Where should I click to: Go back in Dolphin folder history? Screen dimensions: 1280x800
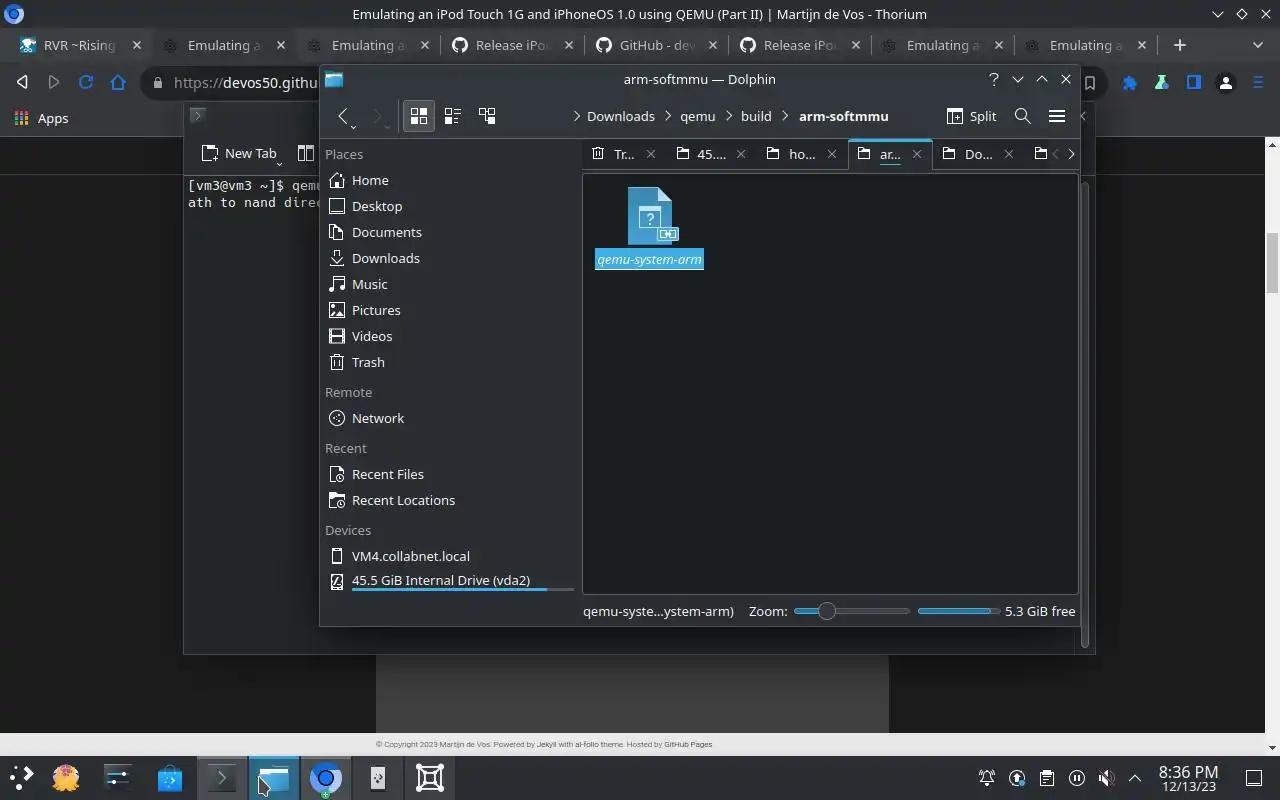pos(343,116)
